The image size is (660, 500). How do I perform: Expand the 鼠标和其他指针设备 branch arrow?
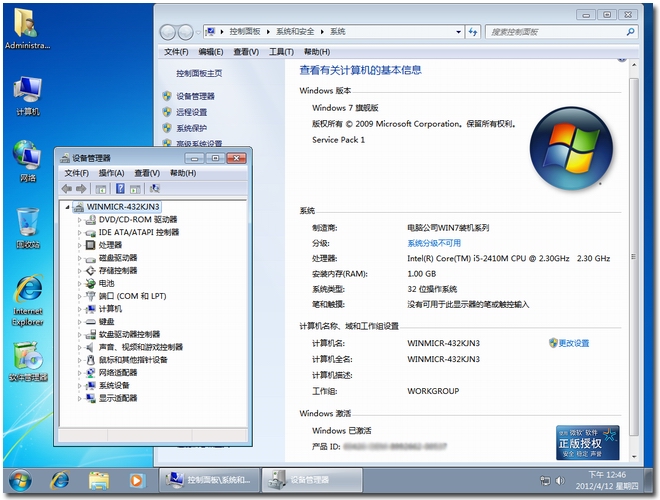pos(79,360)
